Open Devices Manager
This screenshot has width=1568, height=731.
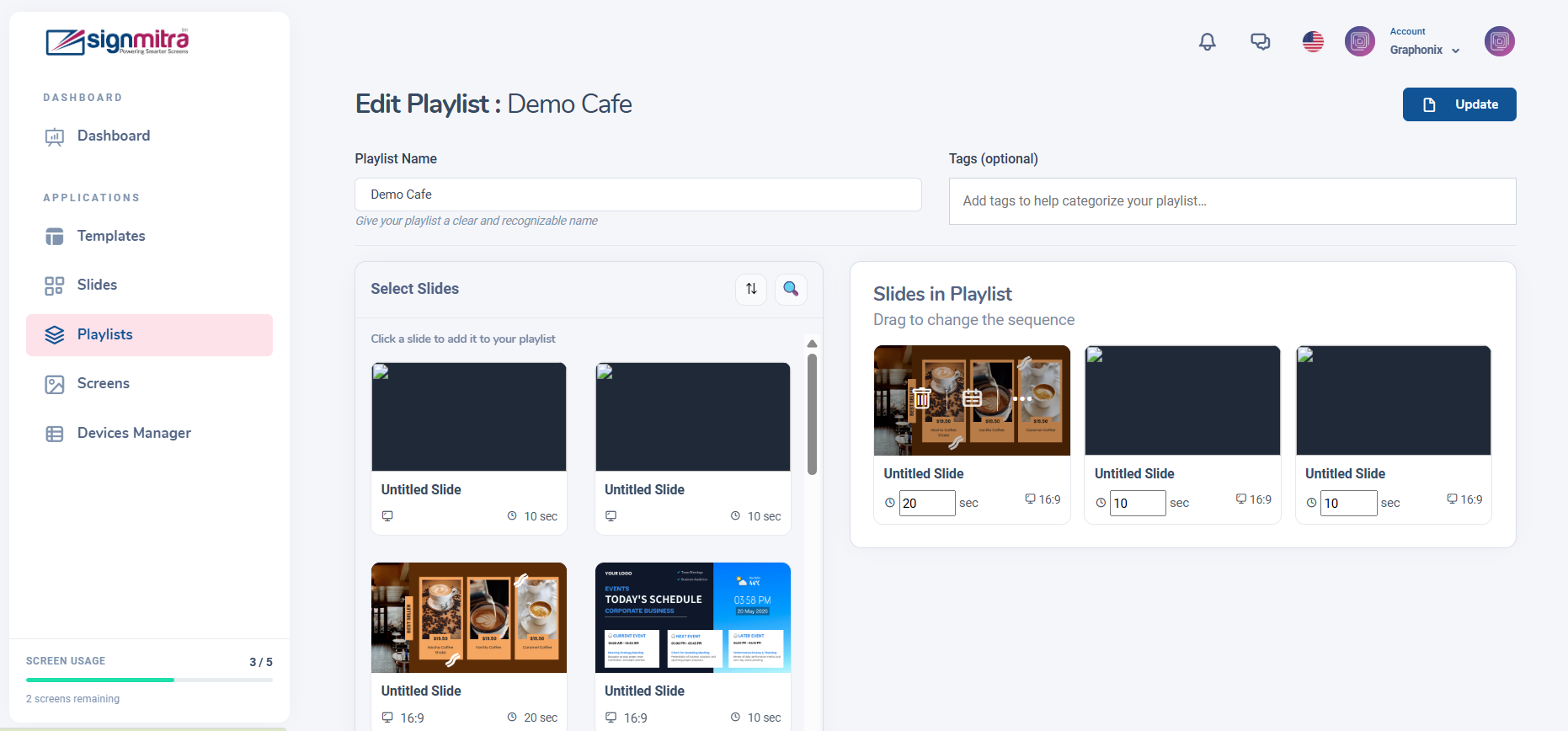(x=134, y=433)
